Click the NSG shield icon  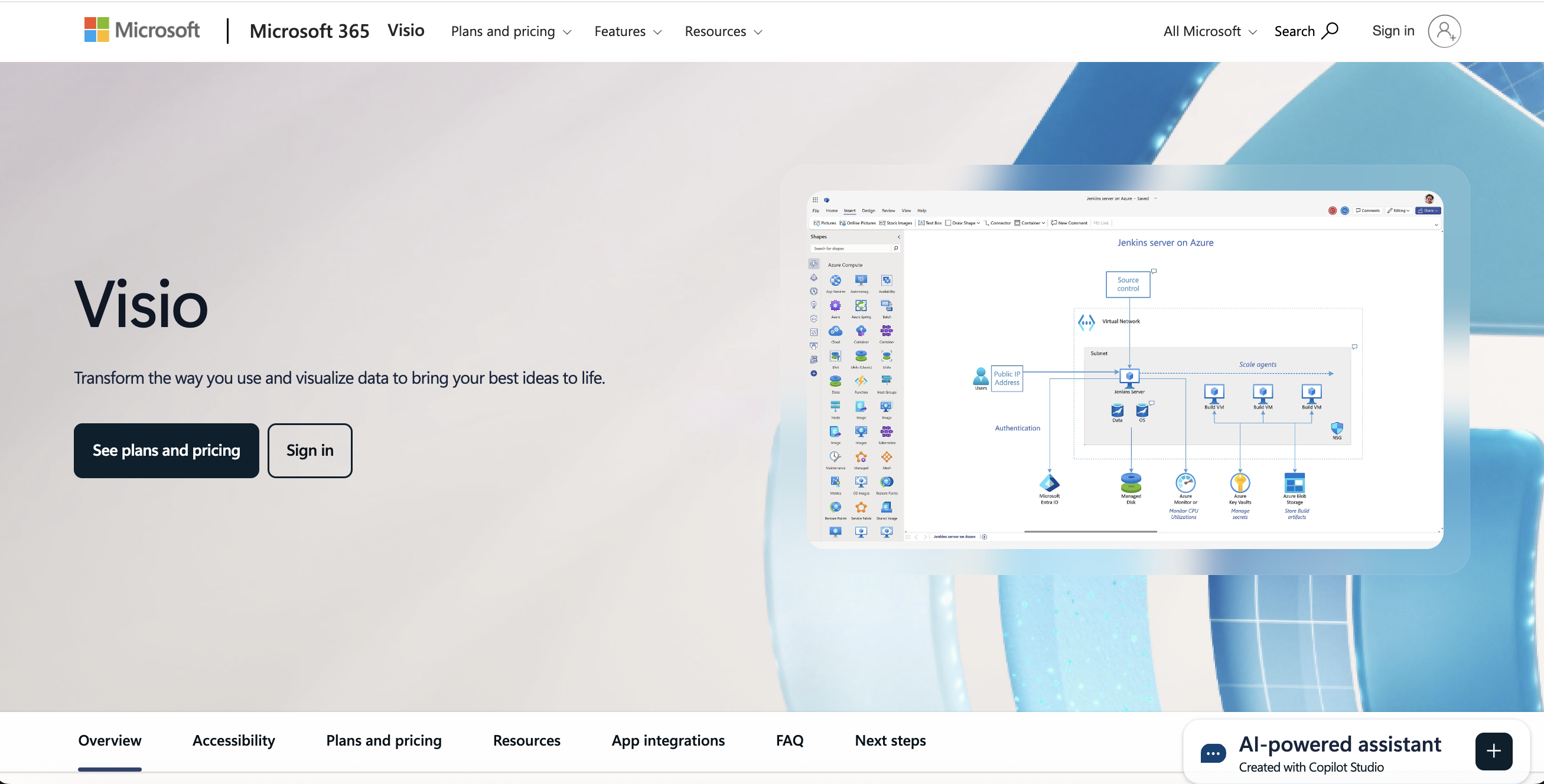1337,428
